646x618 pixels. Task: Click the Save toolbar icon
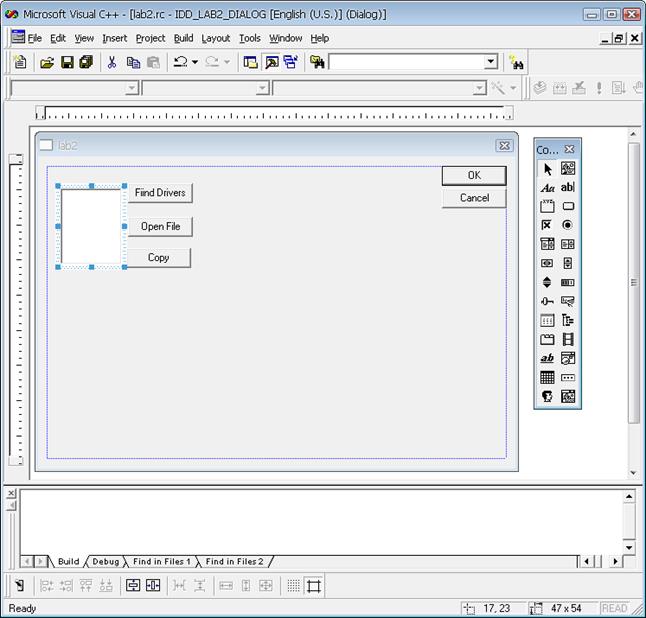click(x=68, y=62)
